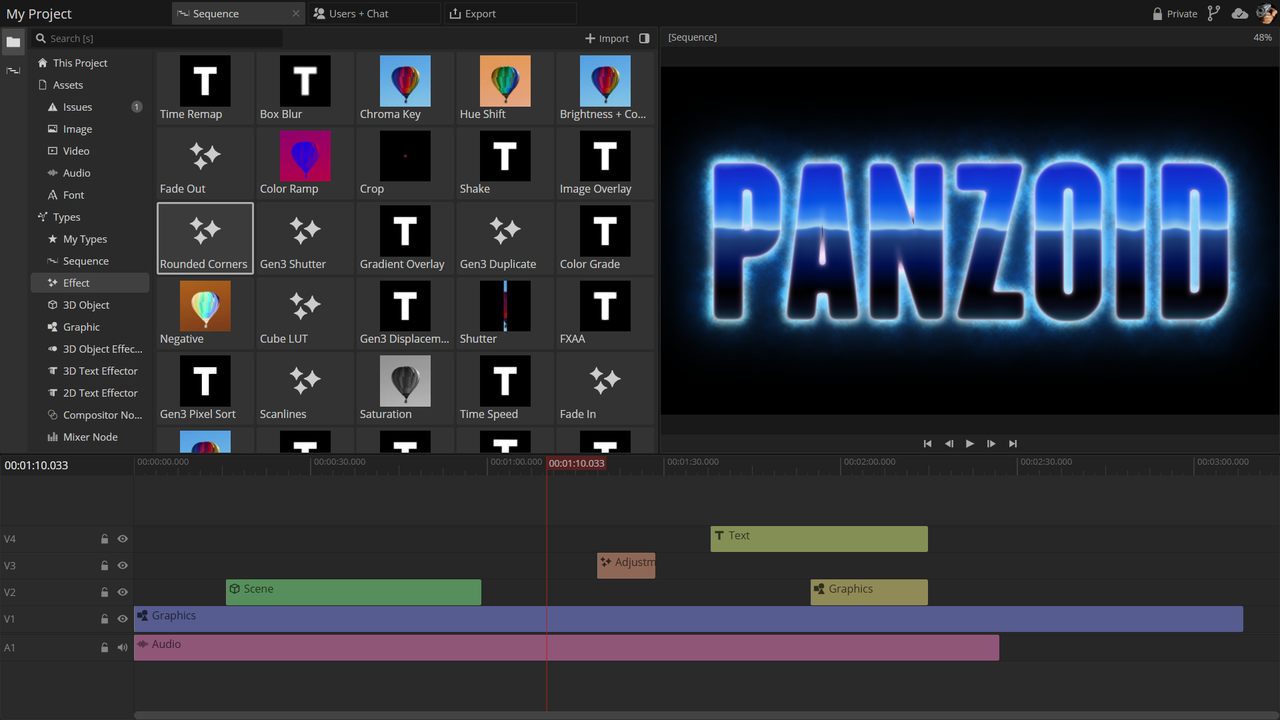1280x720 pixels.
Task: Lock track V3
Action: coord(104,566)
